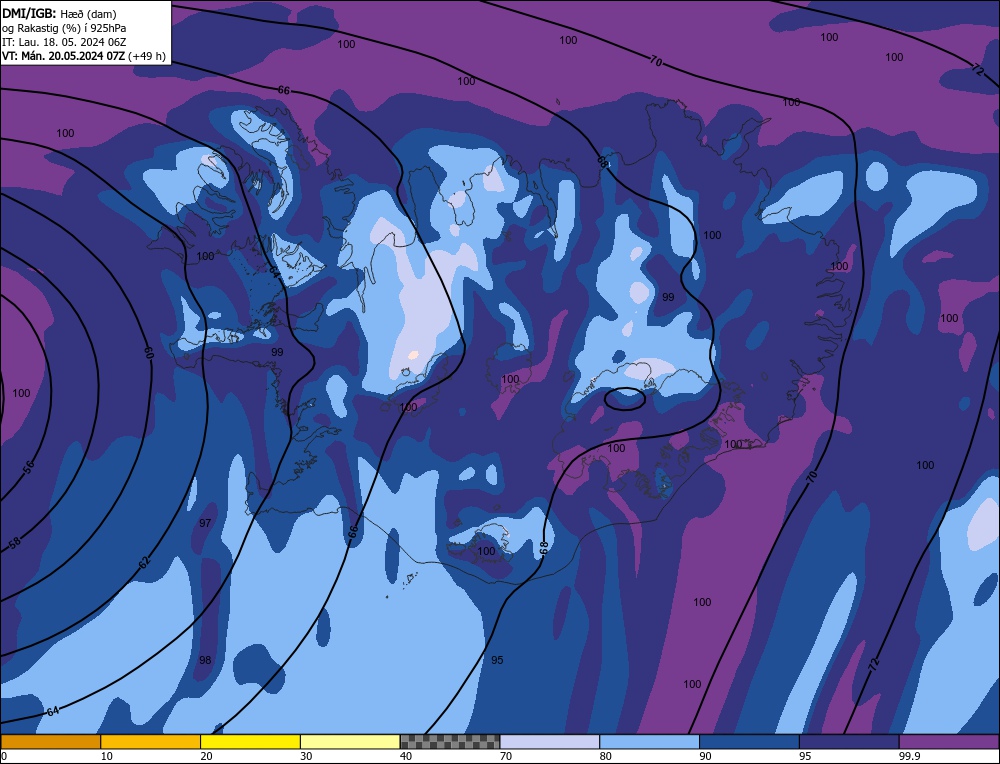Click the '99.9' legend tick label
The image size is (1000, 764).
tap(908, 756)
